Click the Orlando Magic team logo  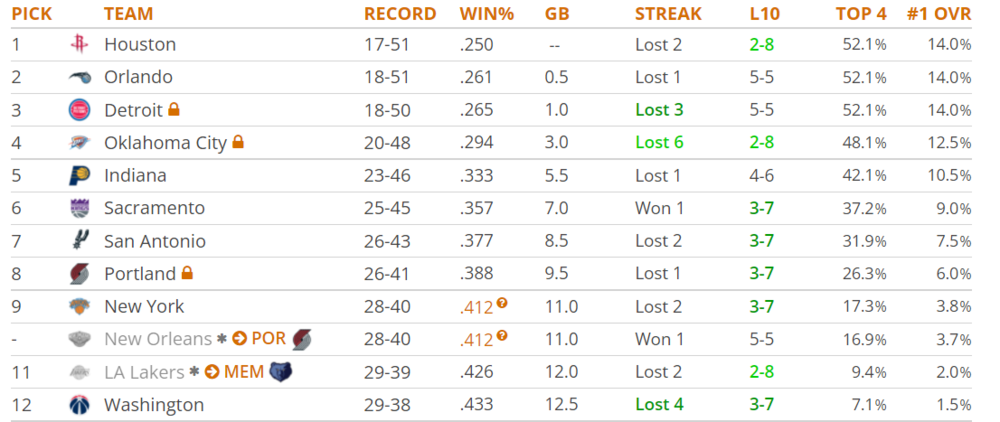click(x=79, y=77)
